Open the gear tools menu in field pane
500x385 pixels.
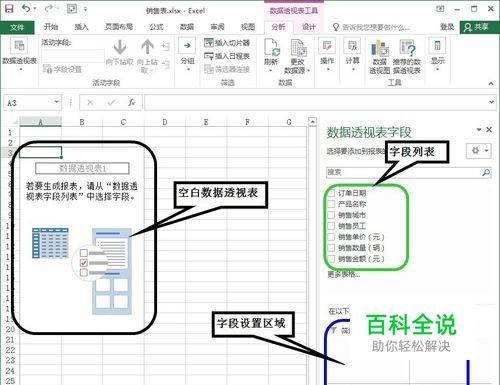pyautogui.click(x=479, y=151)
